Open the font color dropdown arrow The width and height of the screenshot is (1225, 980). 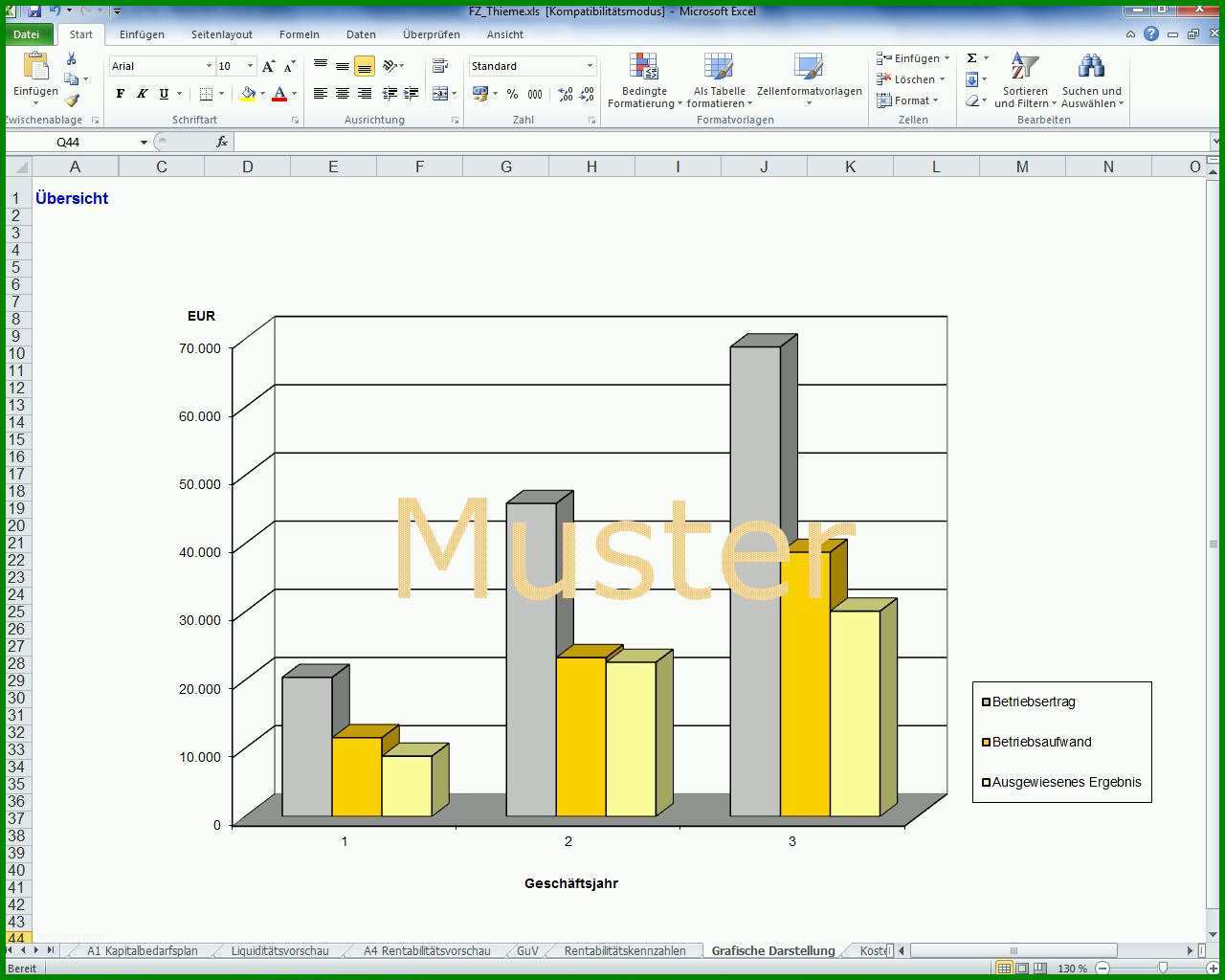point(294,94)
